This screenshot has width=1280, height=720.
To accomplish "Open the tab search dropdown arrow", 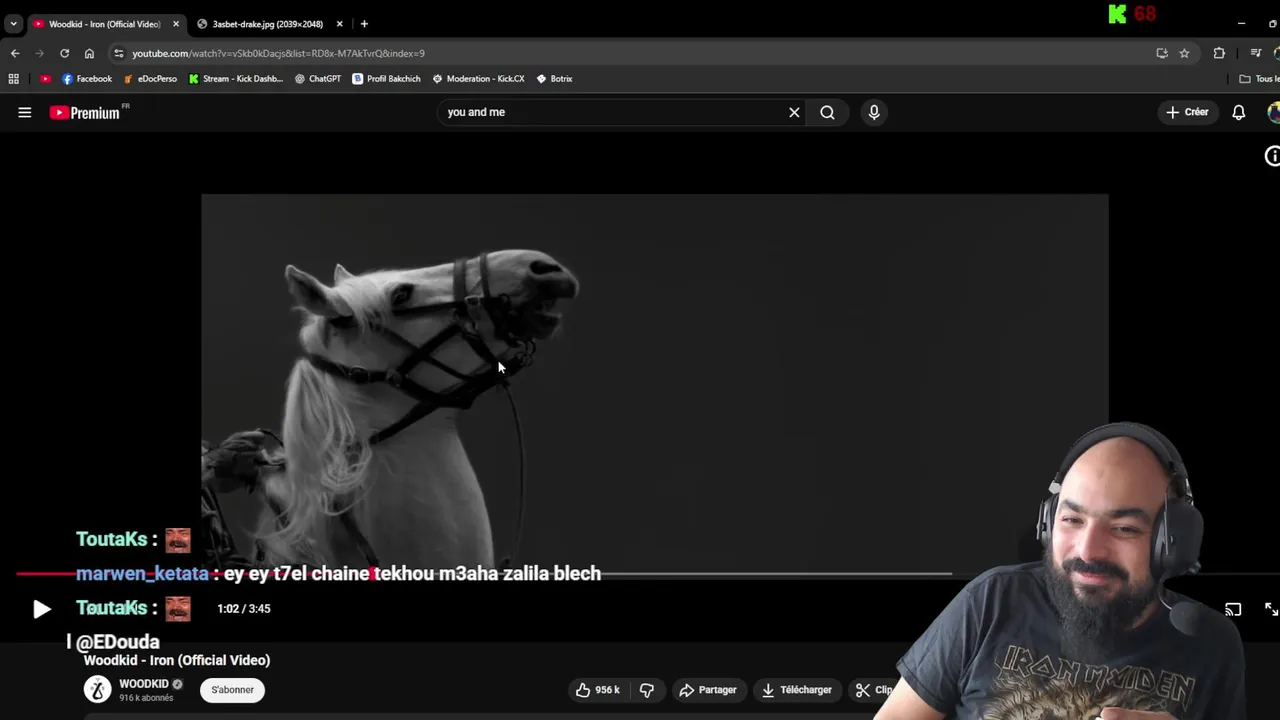I will point(13,24).
